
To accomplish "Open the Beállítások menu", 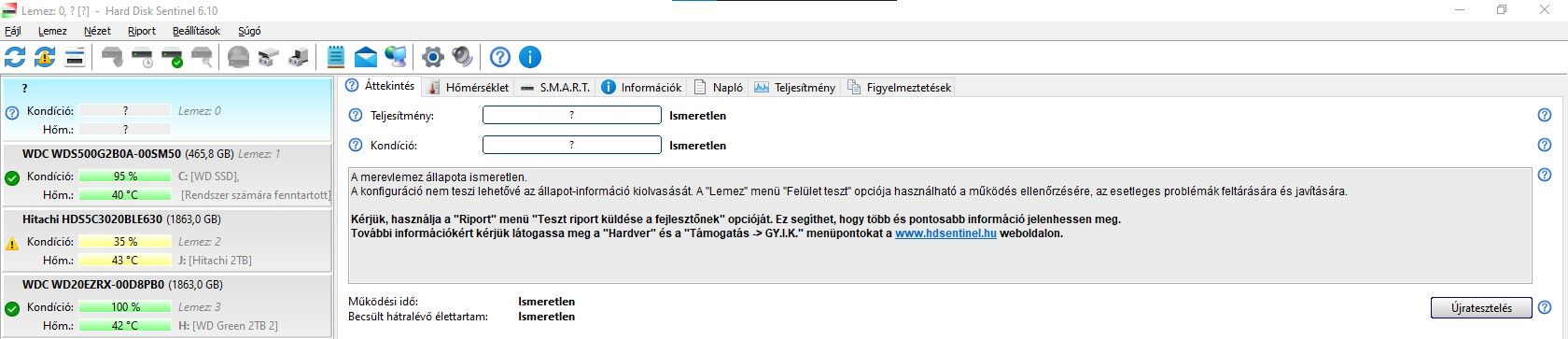I will 196,31.
